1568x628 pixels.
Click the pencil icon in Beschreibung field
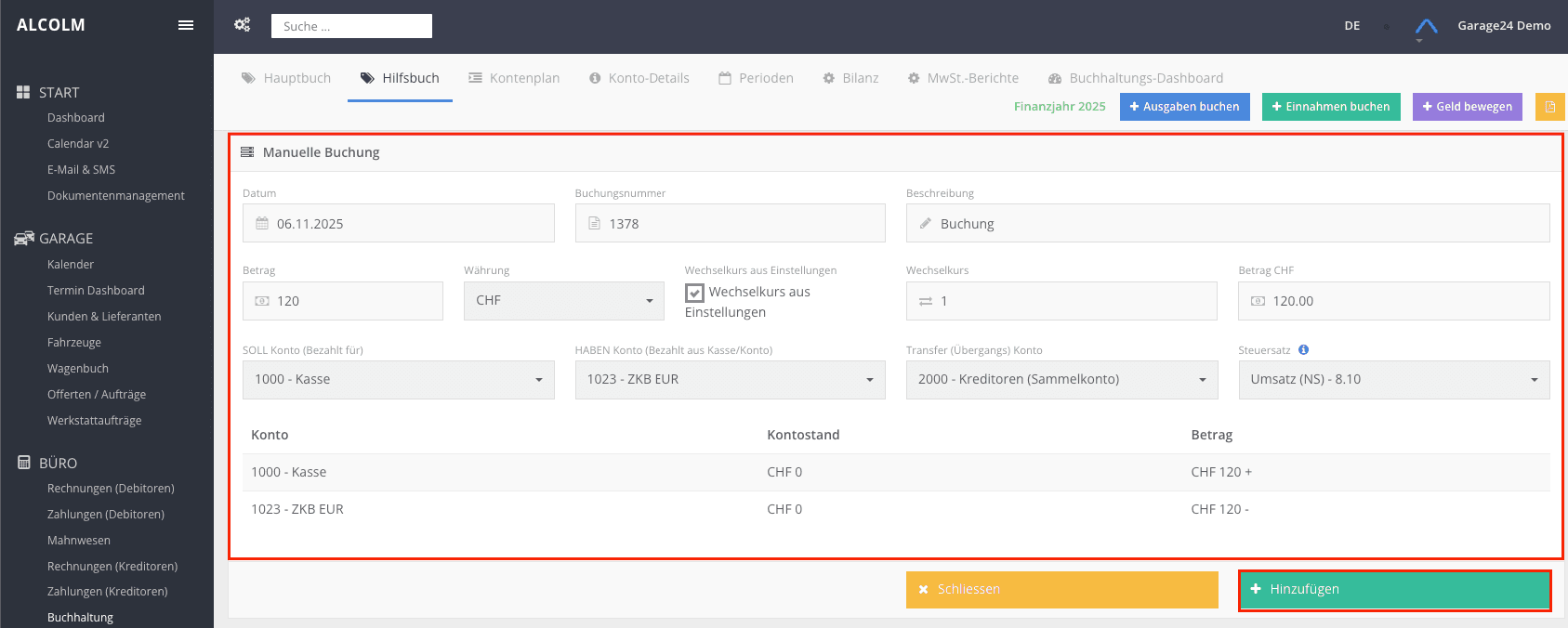point(926,224)
